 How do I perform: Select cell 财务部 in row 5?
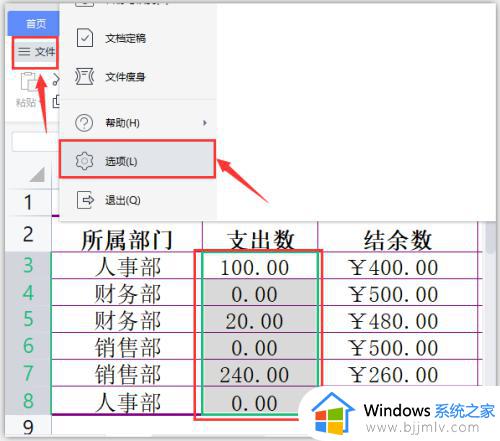[127, 319]
